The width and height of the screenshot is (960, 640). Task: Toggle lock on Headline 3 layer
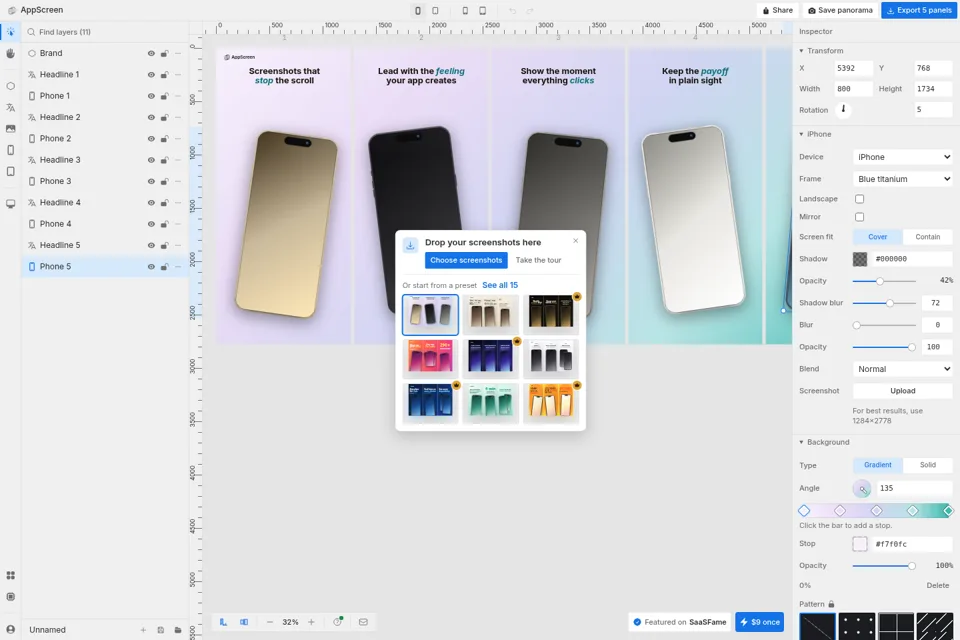[164, 160]
